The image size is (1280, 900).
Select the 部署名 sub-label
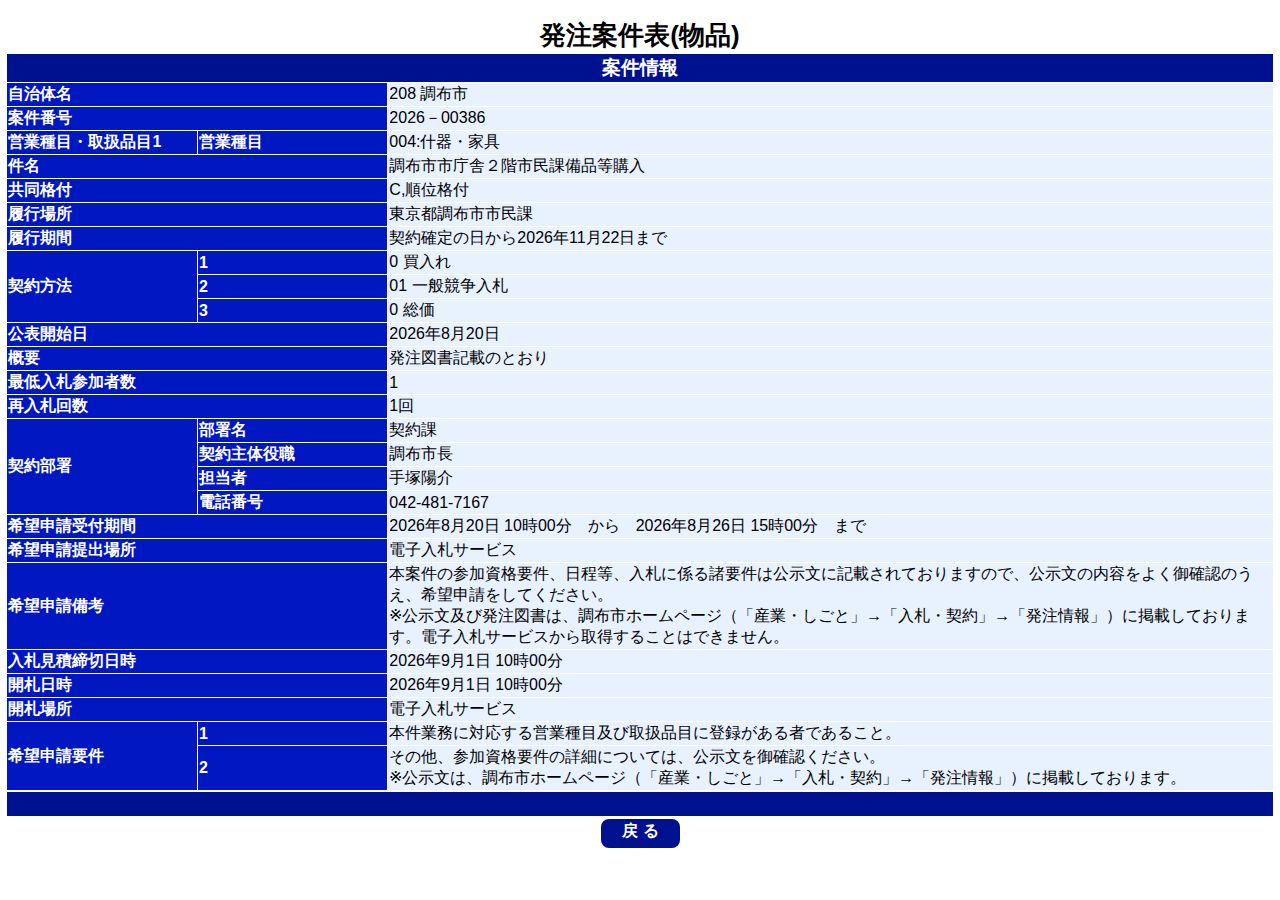point(292,430)
